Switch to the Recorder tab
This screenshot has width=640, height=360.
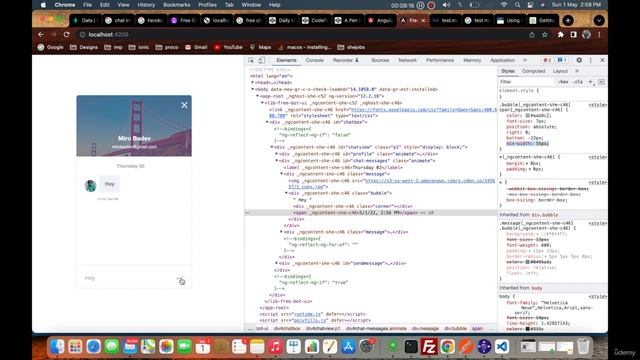point(345,60)
